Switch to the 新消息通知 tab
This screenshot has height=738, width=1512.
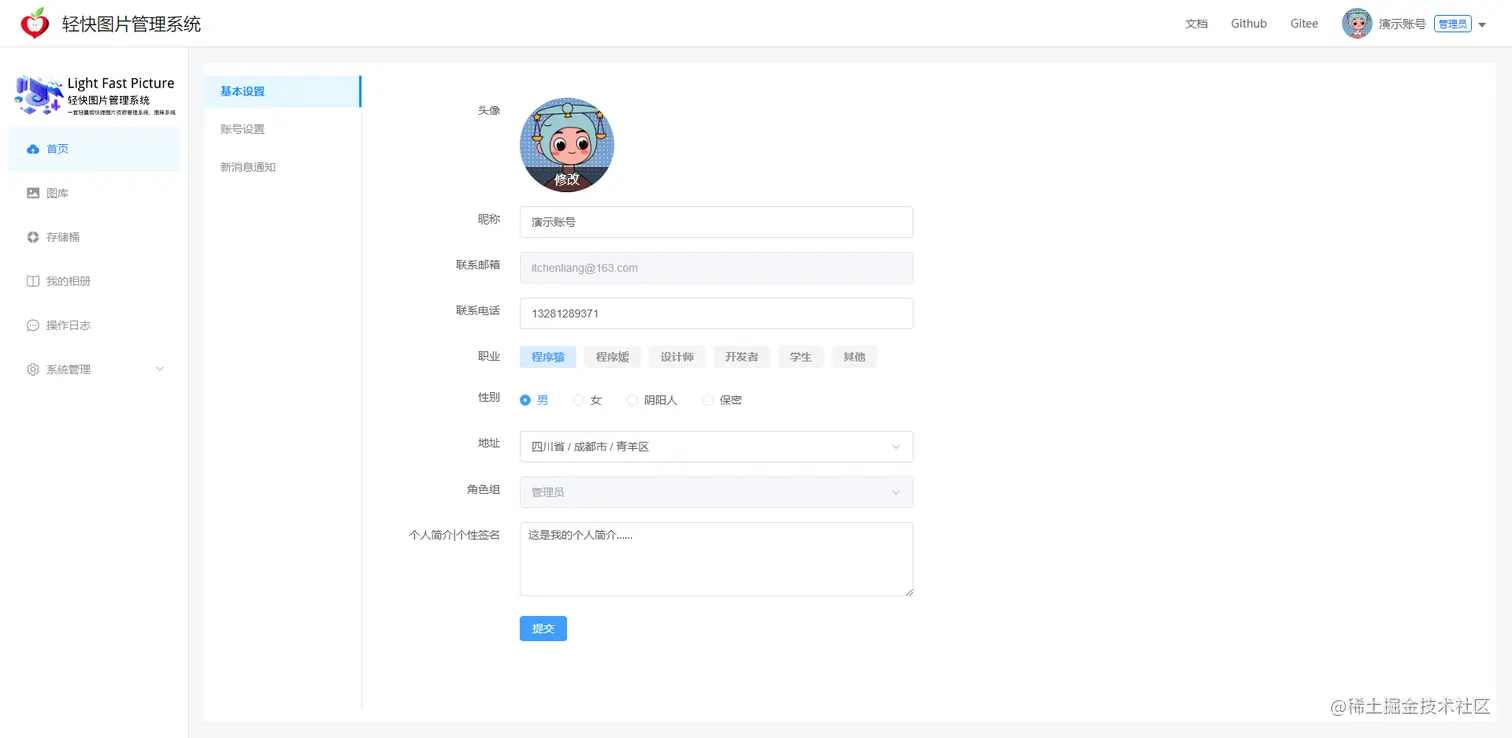pos(282,167)
